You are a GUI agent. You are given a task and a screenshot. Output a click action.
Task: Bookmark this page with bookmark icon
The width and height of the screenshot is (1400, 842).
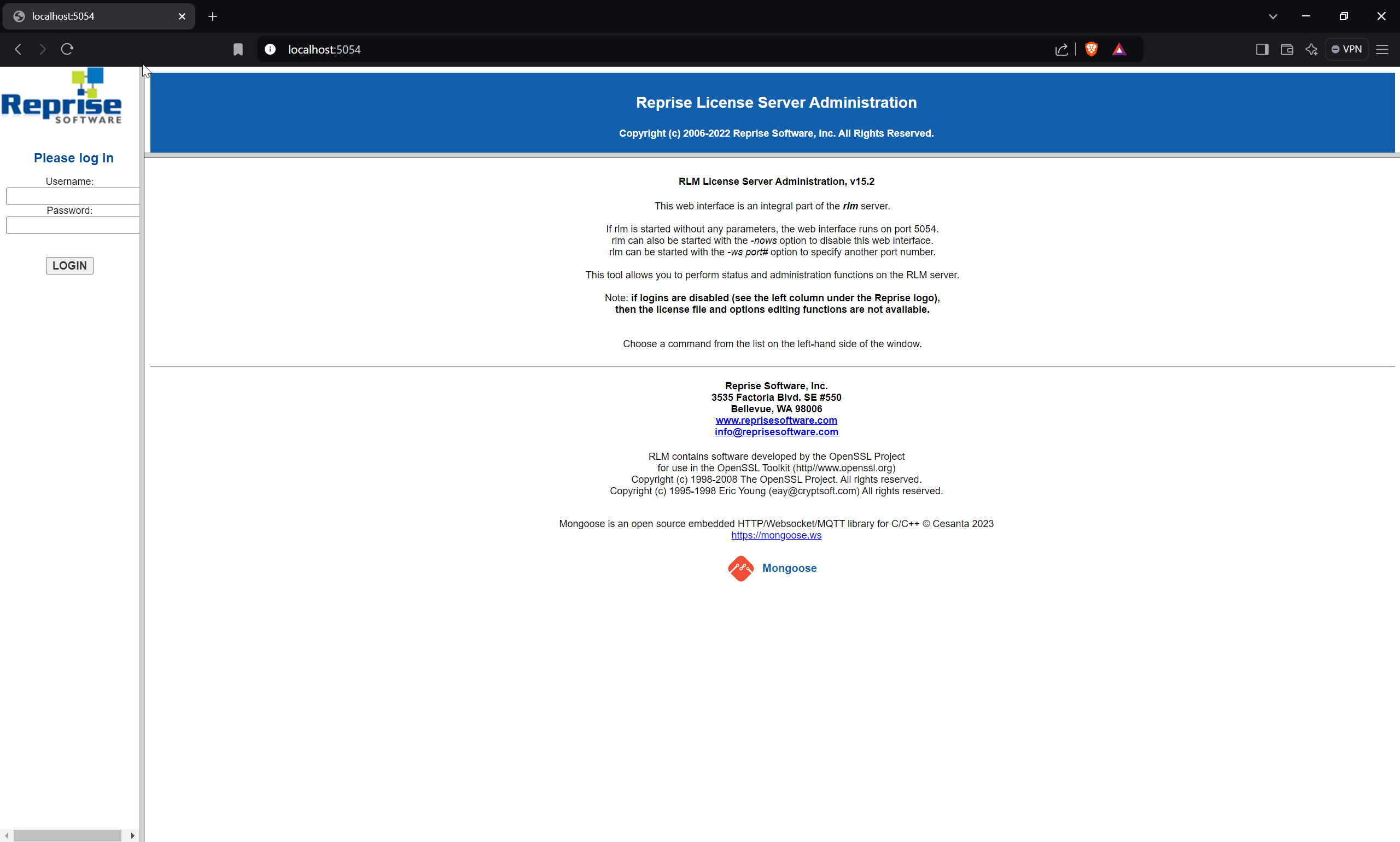(x=238, y=49)
